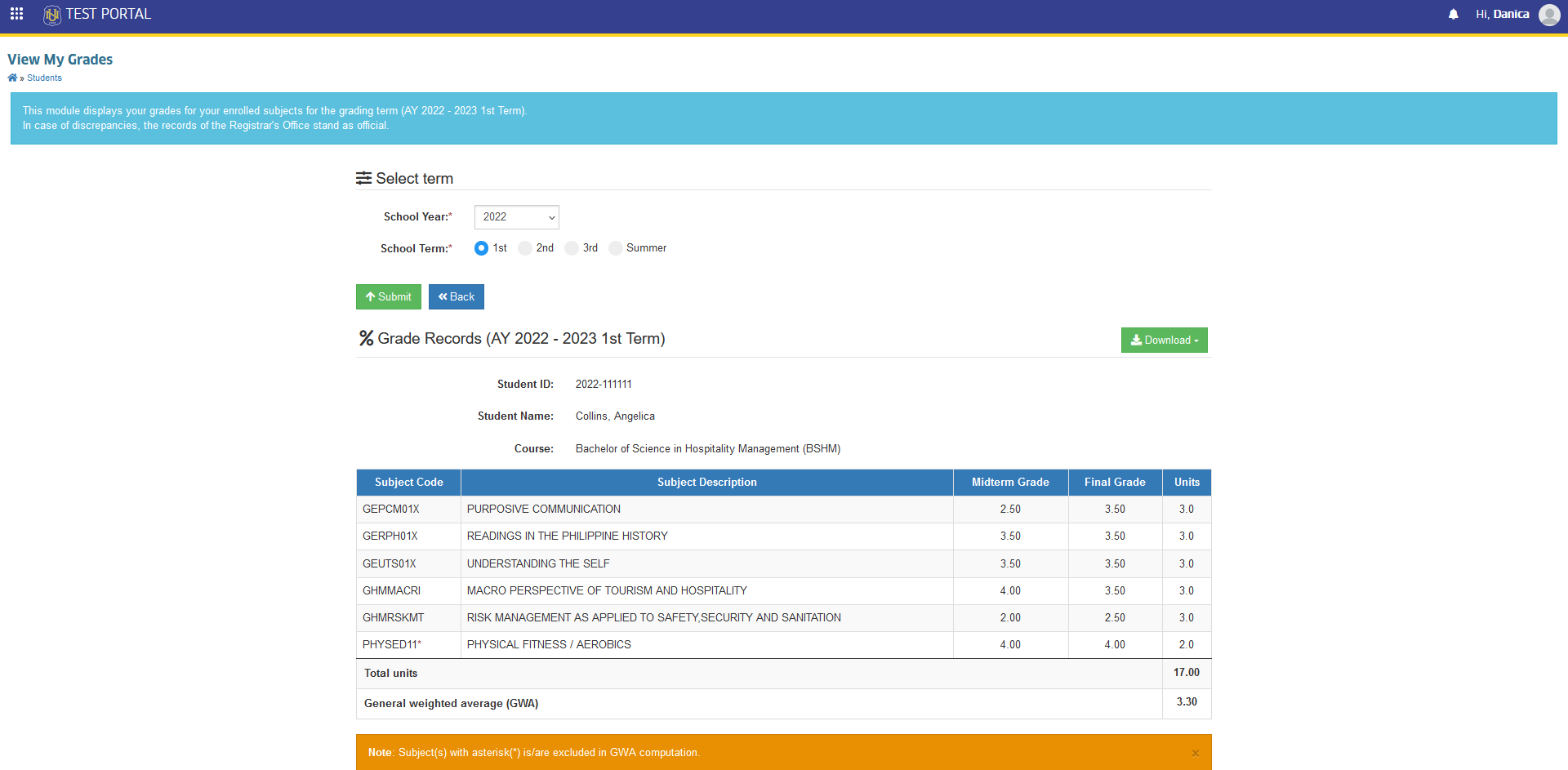Click the Units column header
The width and height of the screenshot is (1568, 770).
[x=1187, y=483]
